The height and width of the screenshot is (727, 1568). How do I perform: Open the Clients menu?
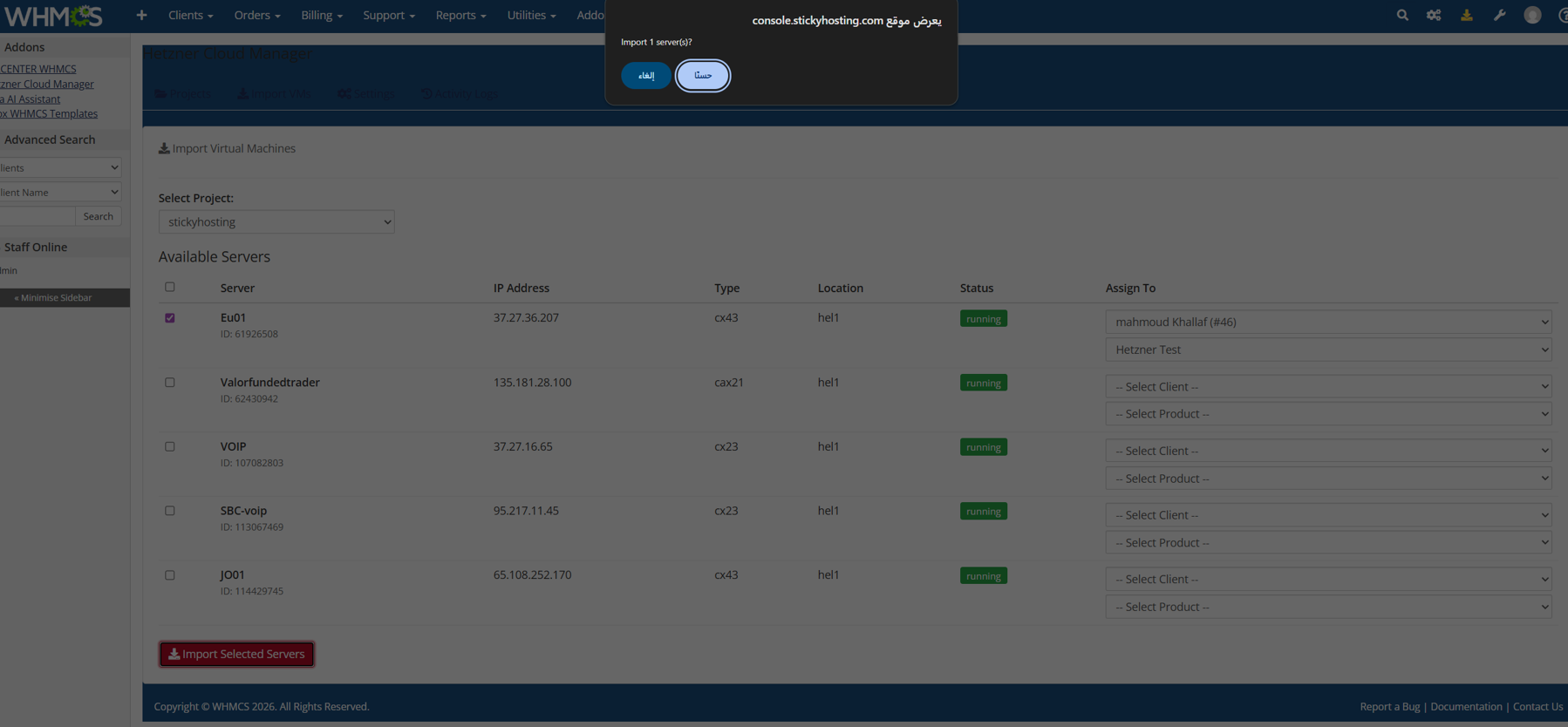[x=190, y=15]
